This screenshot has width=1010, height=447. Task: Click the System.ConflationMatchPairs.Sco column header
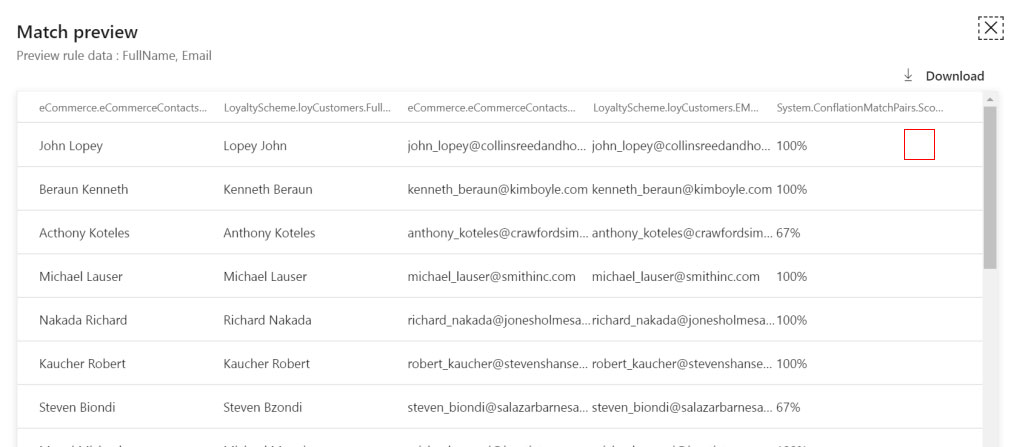click(860, 107)
